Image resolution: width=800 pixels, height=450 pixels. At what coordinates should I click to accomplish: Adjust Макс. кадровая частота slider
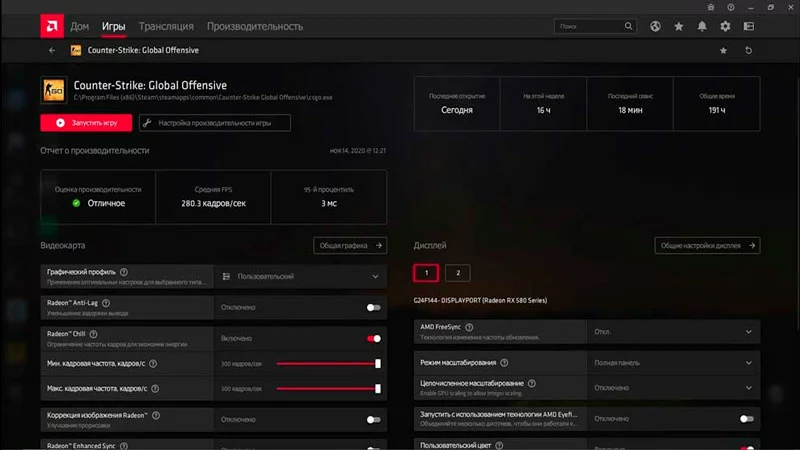tap(328, 388)
